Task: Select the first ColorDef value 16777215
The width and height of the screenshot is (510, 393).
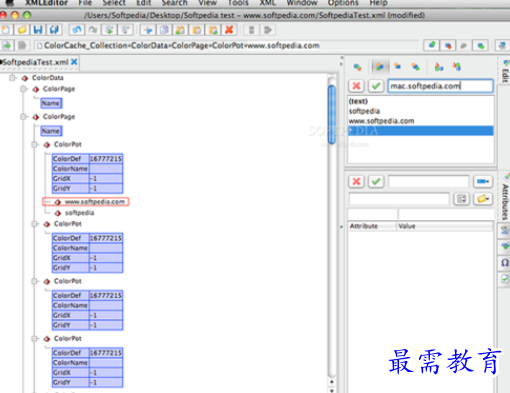Action: click(106, 159)
